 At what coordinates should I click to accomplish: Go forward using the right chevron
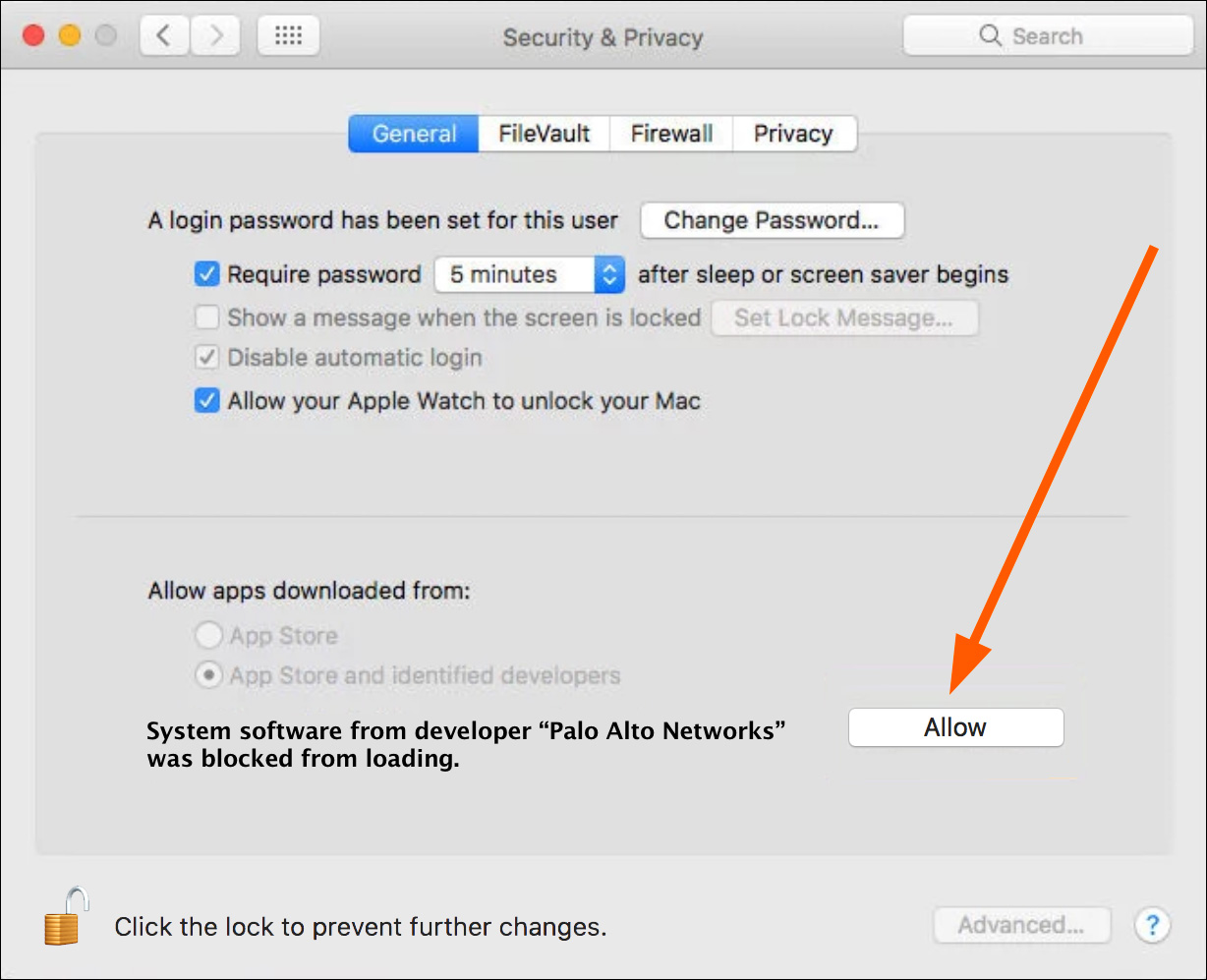click(x=216, y=36)
